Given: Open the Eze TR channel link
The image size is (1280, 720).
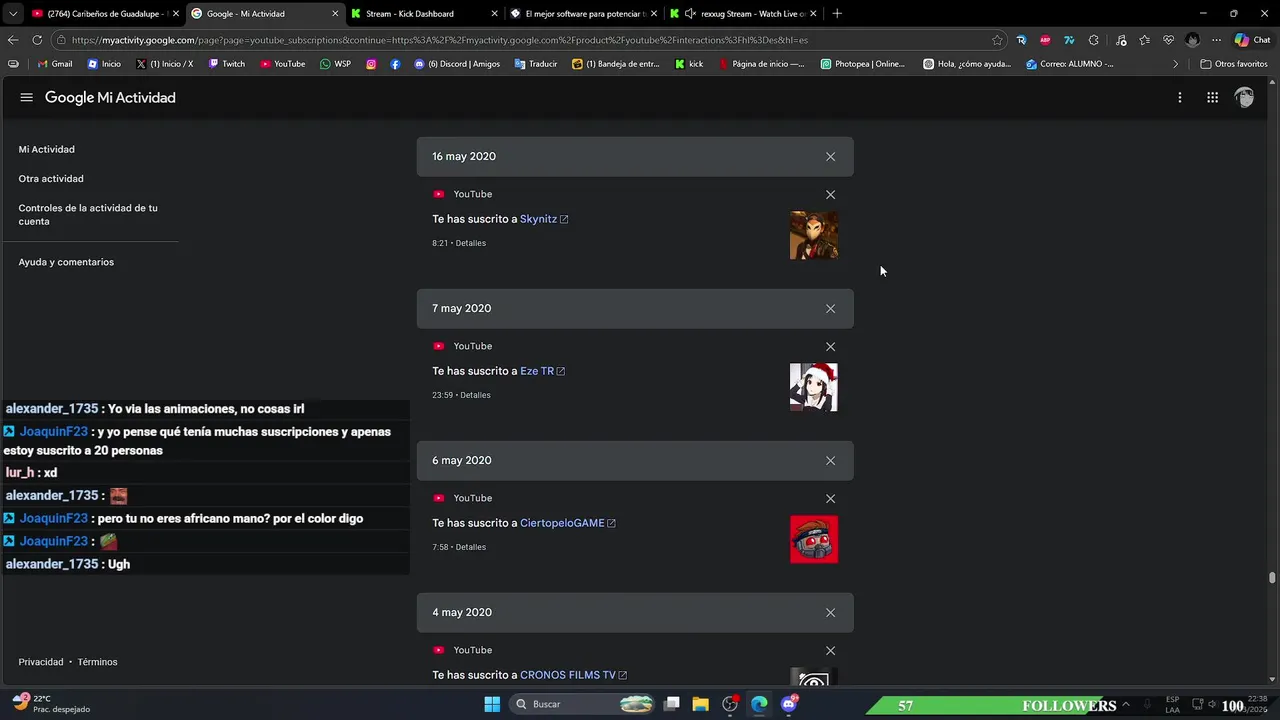Looking at the screenshot, I should coord(542,371).
